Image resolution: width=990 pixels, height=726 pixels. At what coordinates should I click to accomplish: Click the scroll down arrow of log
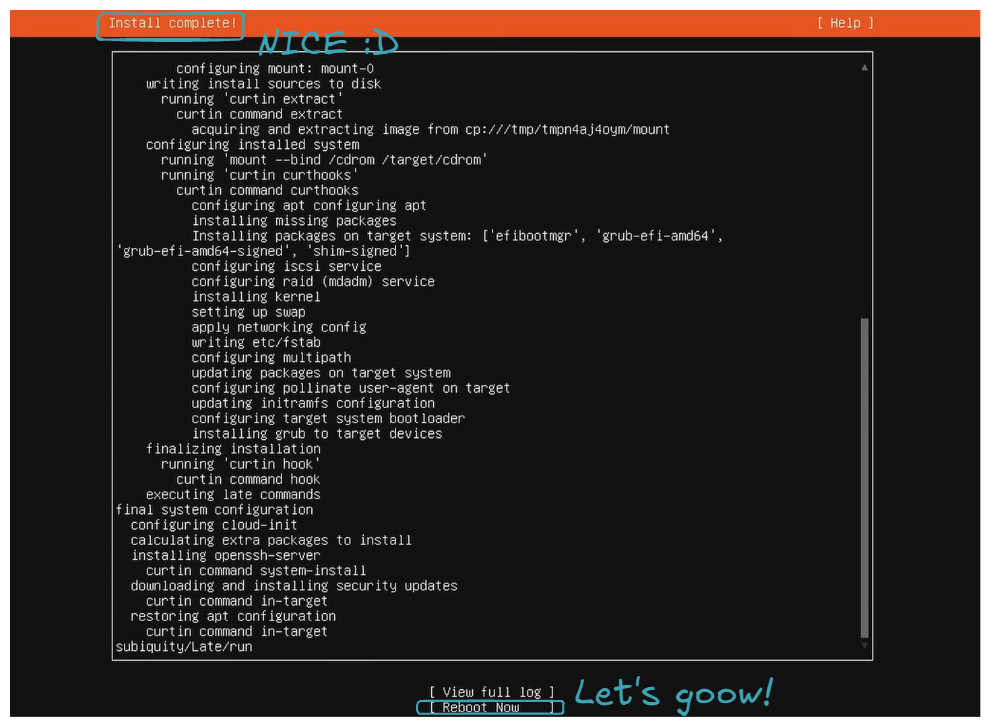click(864, 647)
